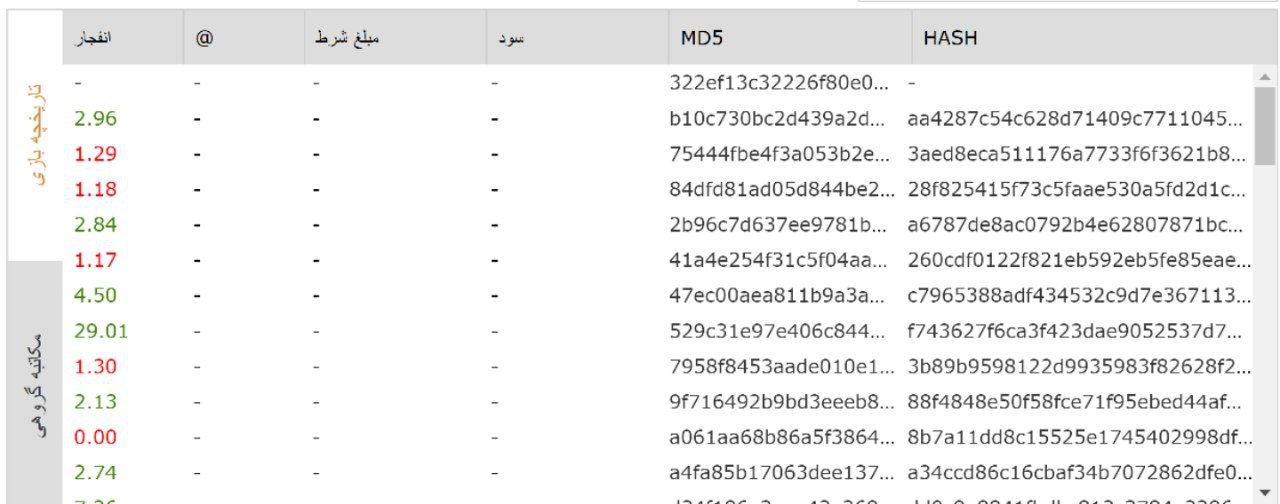The image size is (1280, 504).
Task: Click hash starting with 260cdf0122
Action: tap(1077, 260)
